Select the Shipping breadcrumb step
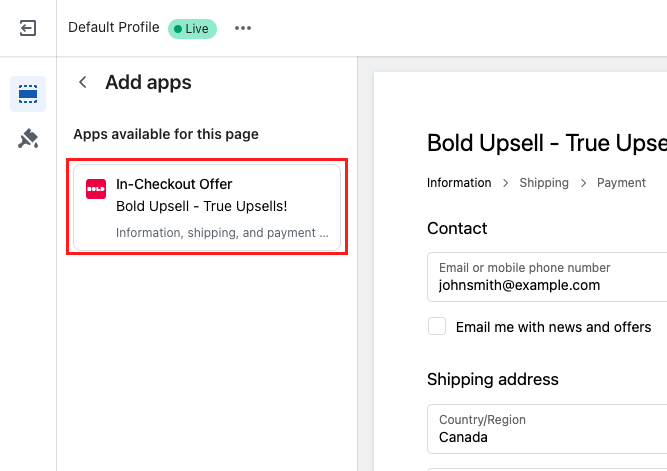 [544, 183]
